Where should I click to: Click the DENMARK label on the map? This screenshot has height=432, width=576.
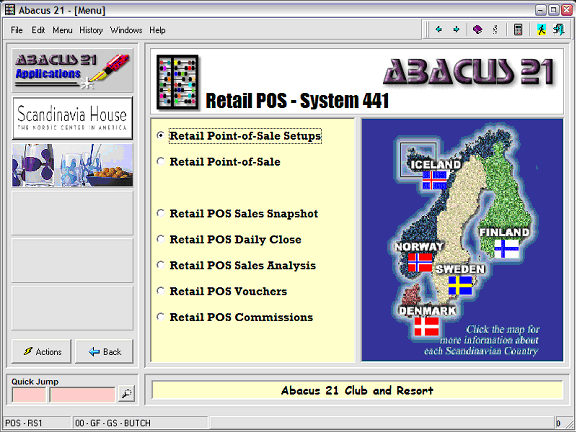click(428, 311)
